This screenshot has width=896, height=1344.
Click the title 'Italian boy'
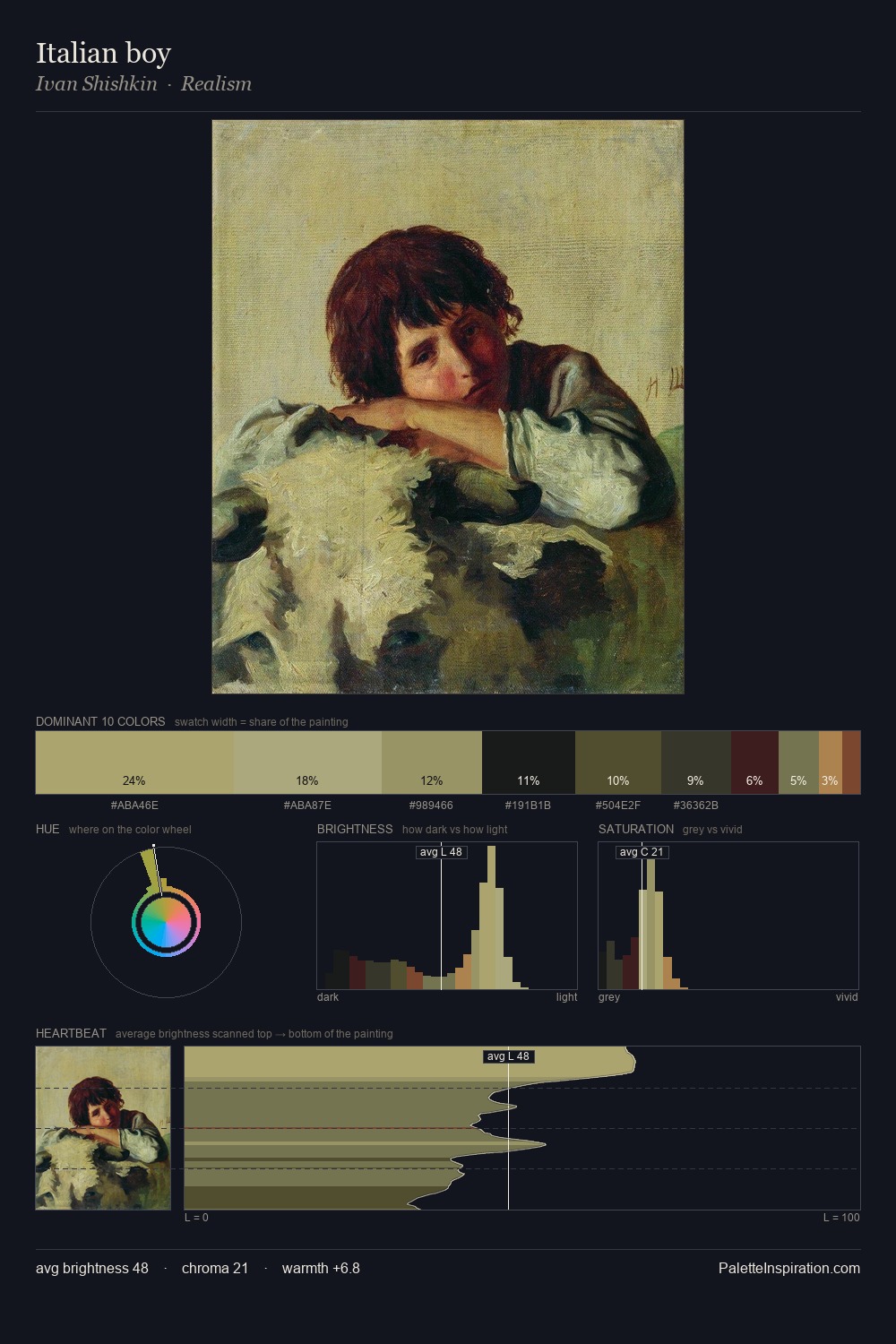(x=103, y=53)
